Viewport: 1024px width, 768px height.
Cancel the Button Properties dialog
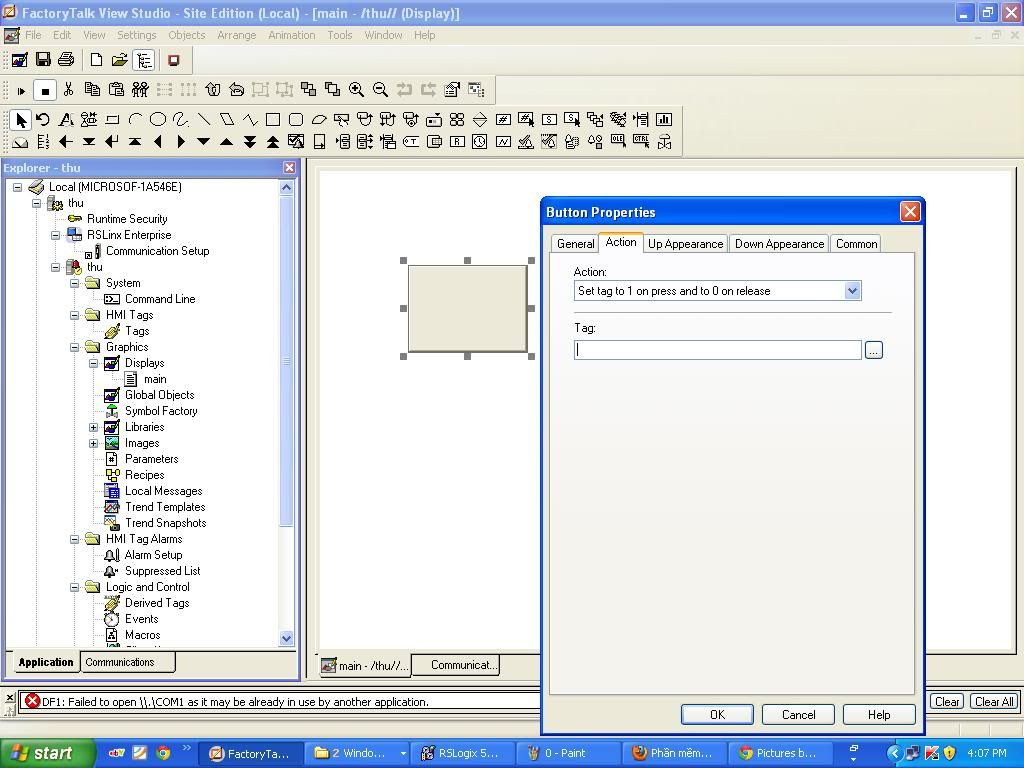click(x=798, y=714)
